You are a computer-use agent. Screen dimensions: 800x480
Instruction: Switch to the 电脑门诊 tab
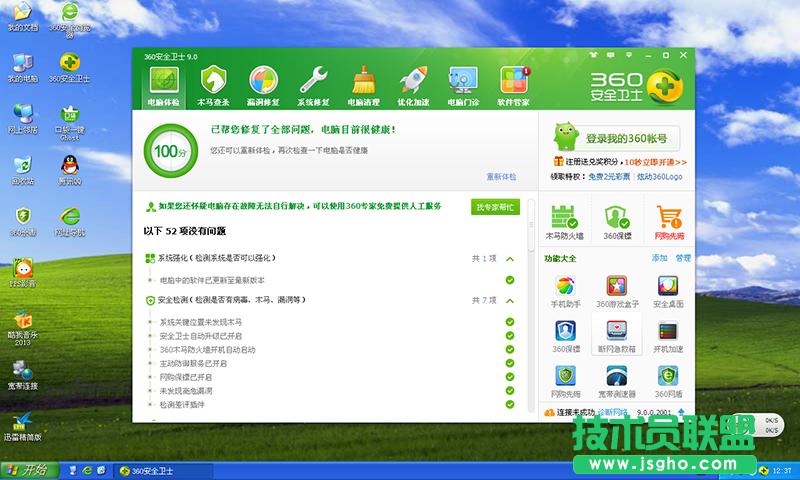(463, 86)
